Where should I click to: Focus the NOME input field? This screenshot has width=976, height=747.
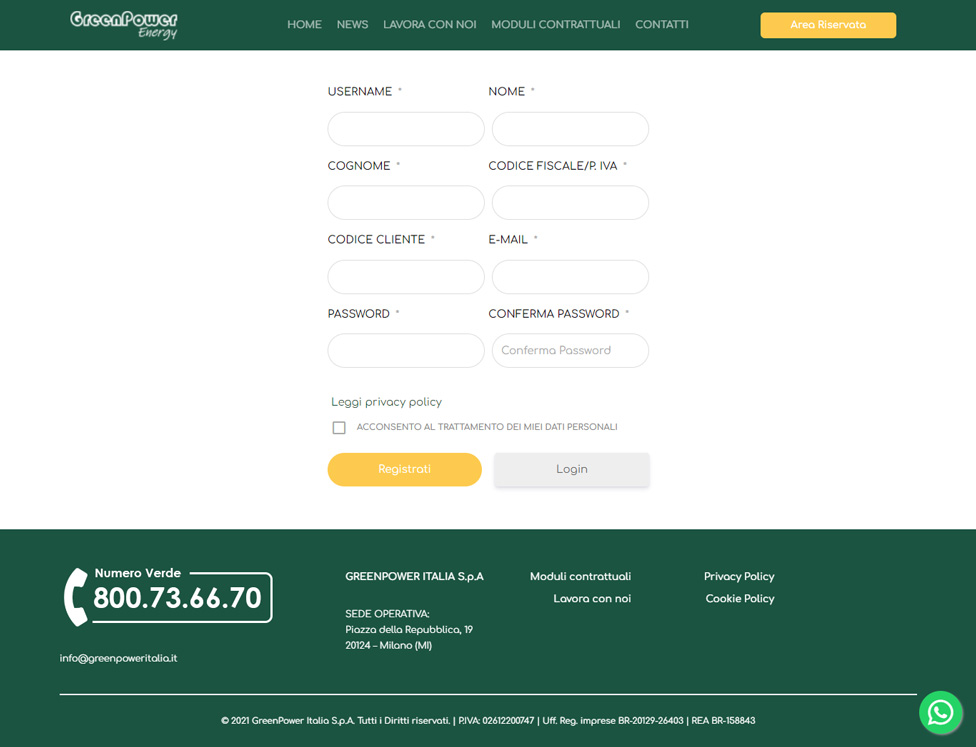point(570,129)
